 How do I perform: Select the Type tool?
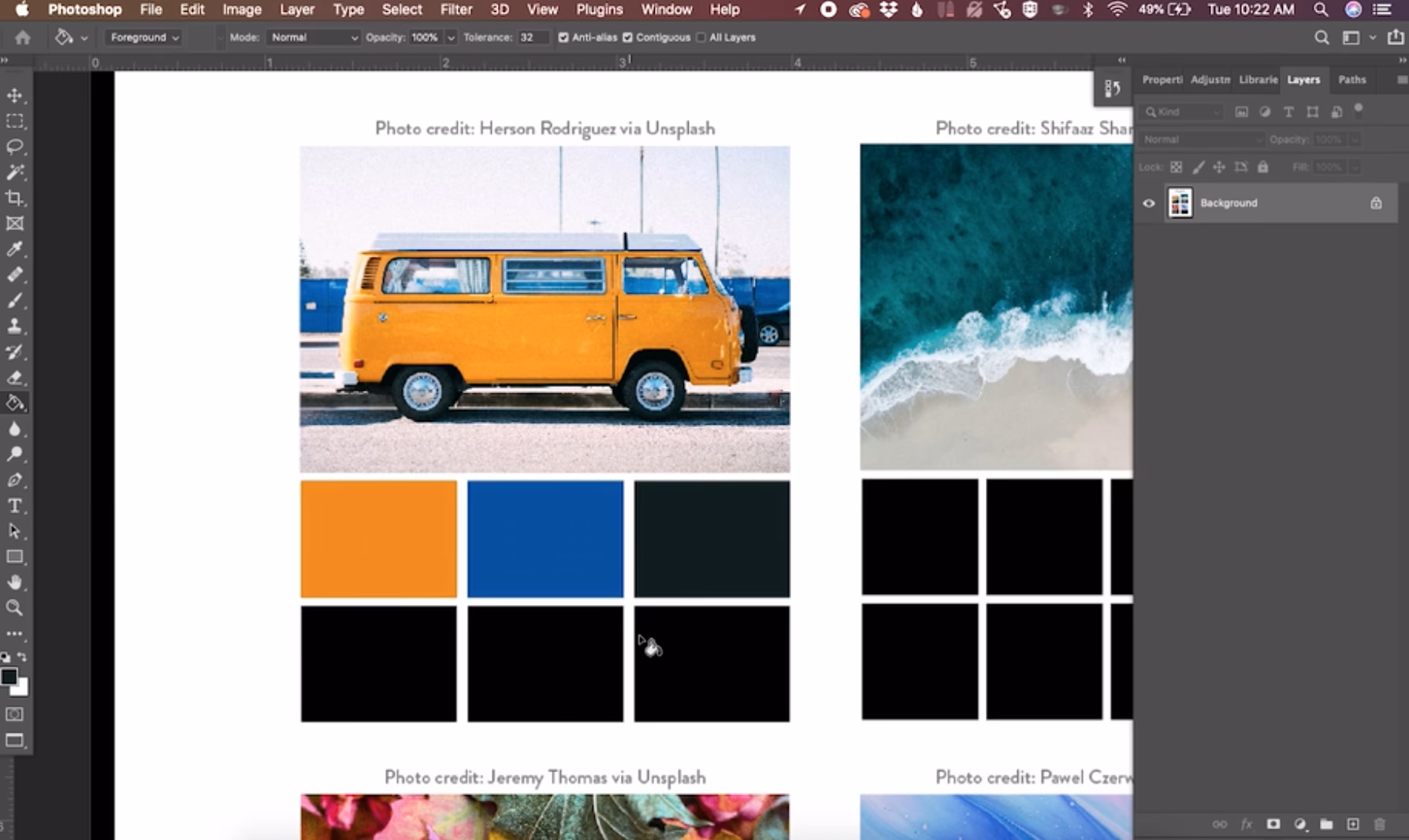pos(14,506)
